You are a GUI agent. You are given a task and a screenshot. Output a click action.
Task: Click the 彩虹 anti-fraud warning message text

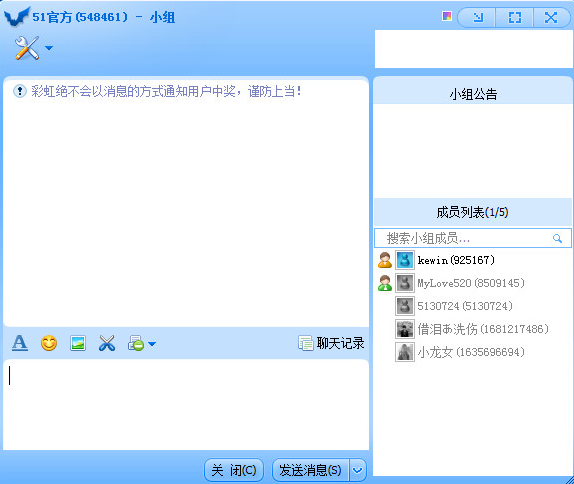166,91
